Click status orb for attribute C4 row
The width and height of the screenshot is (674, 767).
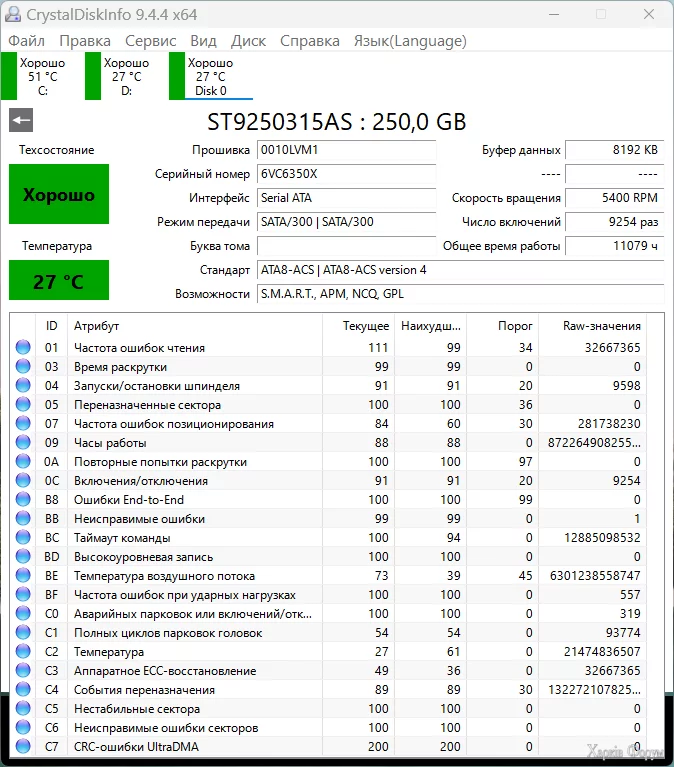23,690
